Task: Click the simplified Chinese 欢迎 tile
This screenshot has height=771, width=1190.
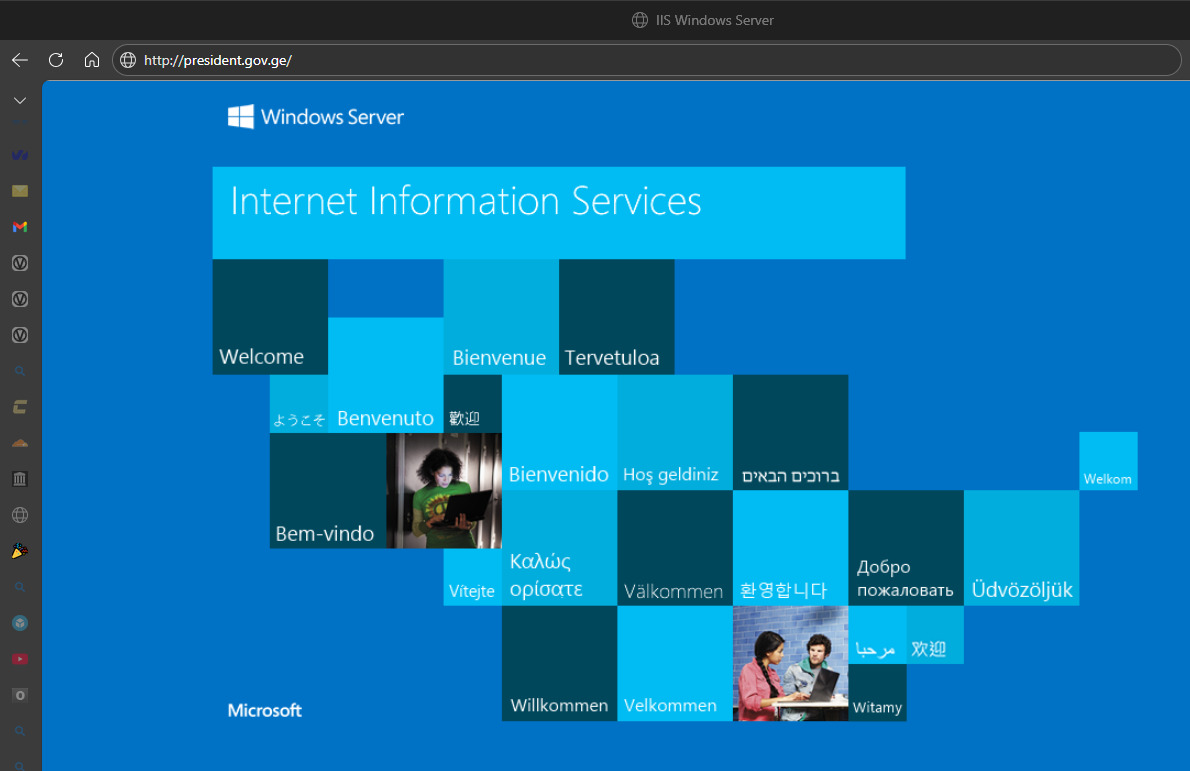Action: [x=935, y=635]
